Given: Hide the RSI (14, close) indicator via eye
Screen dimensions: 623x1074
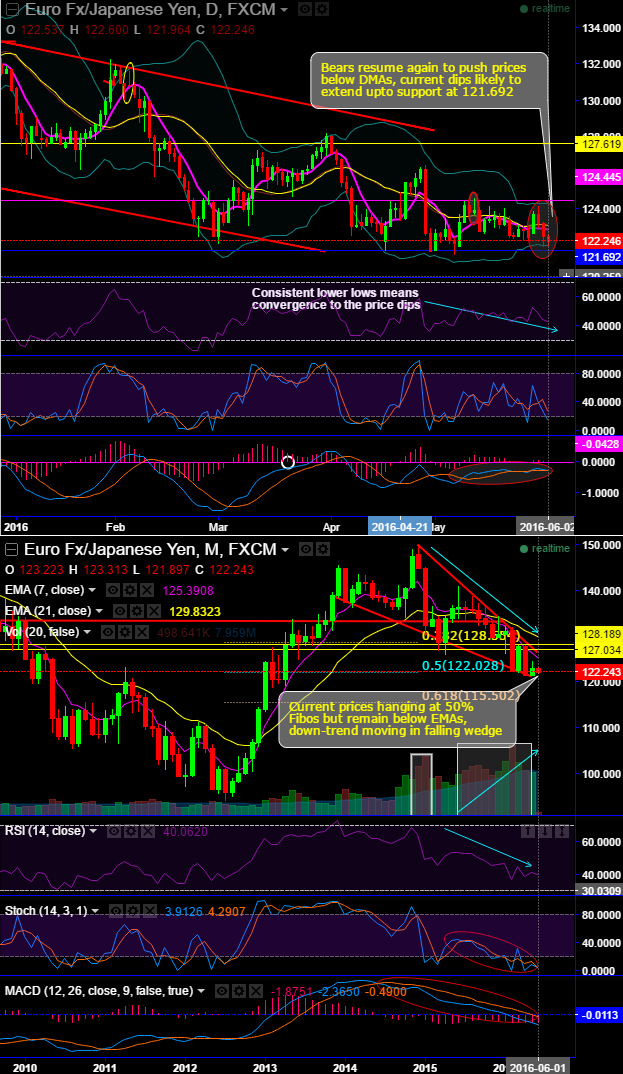Looking at the screenshot, I should (115, 831).
